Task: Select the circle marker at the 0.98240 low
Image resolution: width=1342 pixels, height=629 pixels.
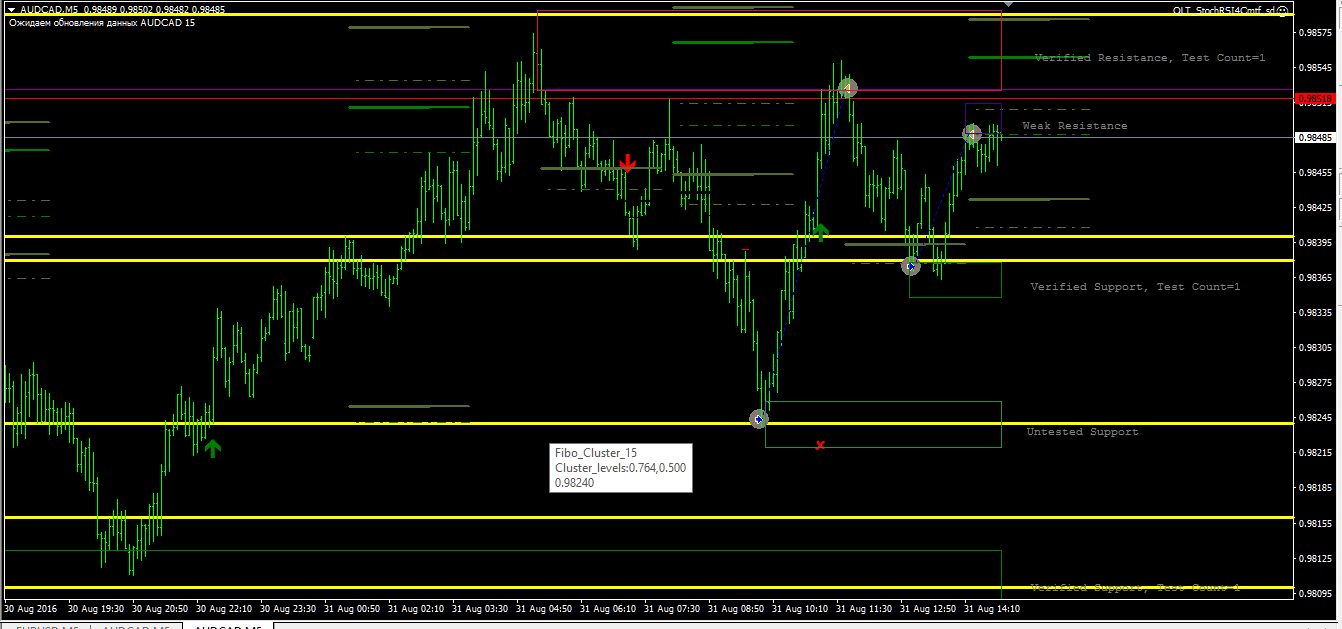Action: [758, 419]
